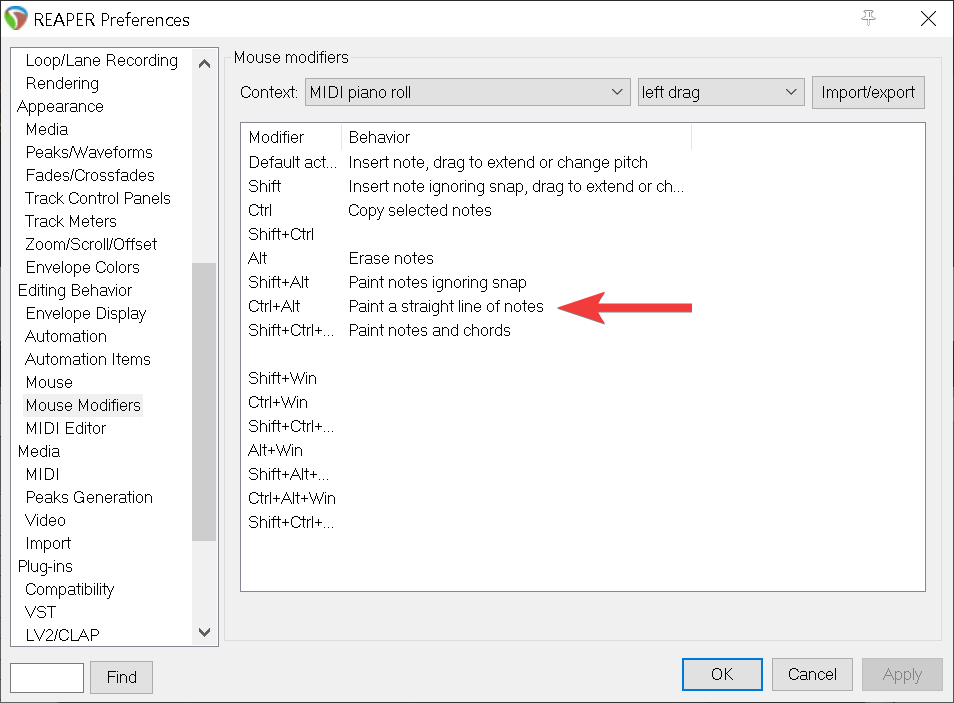The height and width of the screenshot is (703, 954).
Task: Select Mouse Modifiers in sidebar
Action: (x=83, y=405)
